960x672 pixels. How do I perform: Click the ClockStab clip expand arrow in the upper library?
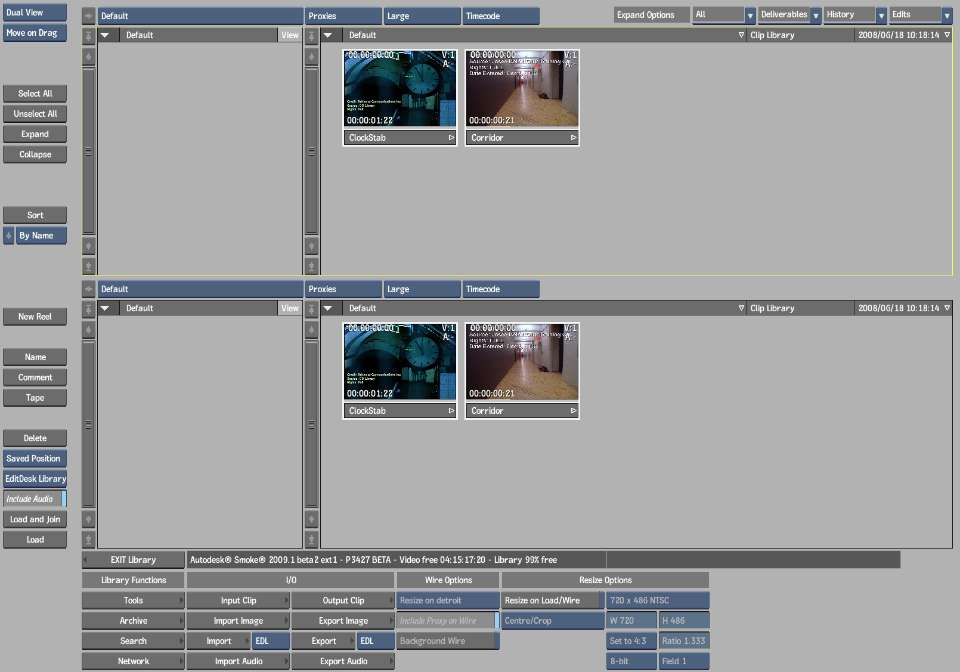(451, 138)
